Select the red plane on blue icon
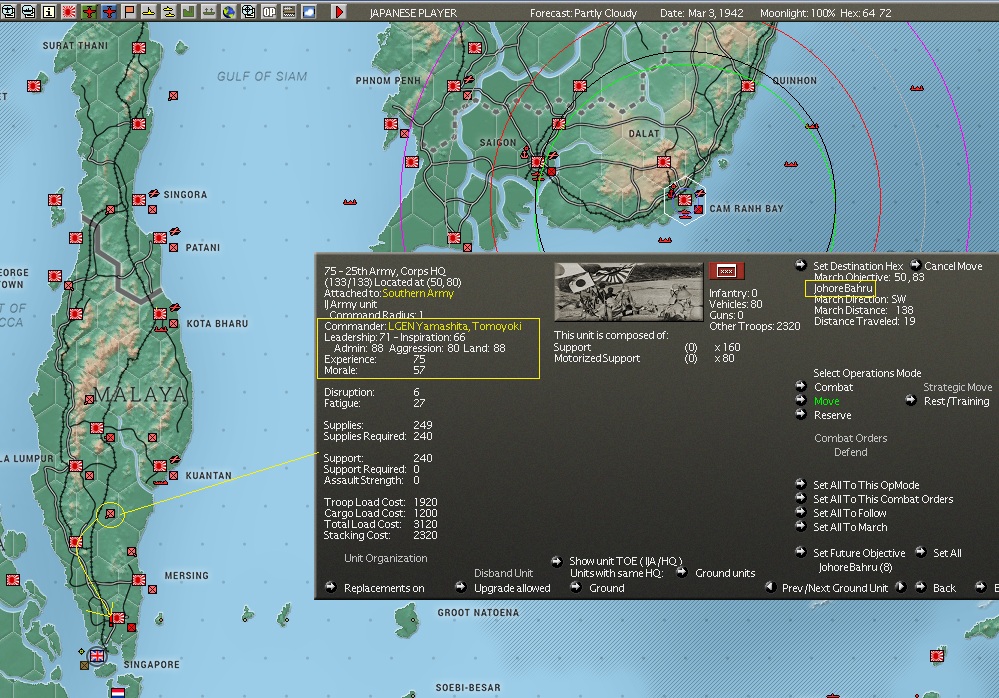 [x=109, y=11]
